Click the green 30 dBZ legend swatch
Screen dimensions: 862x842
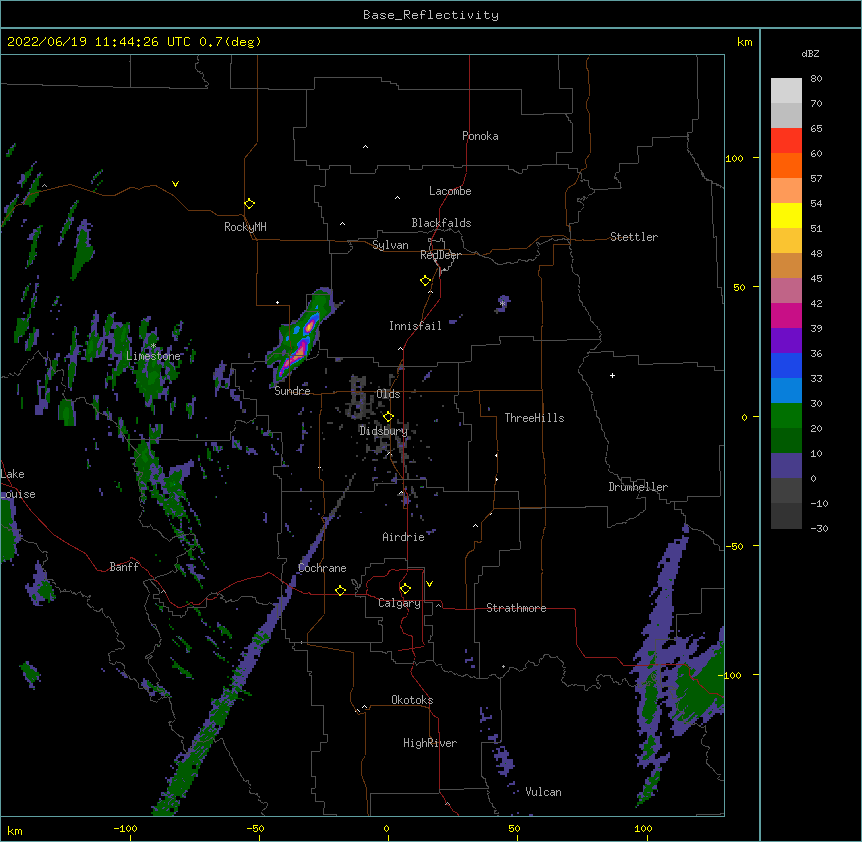[786, 416]
